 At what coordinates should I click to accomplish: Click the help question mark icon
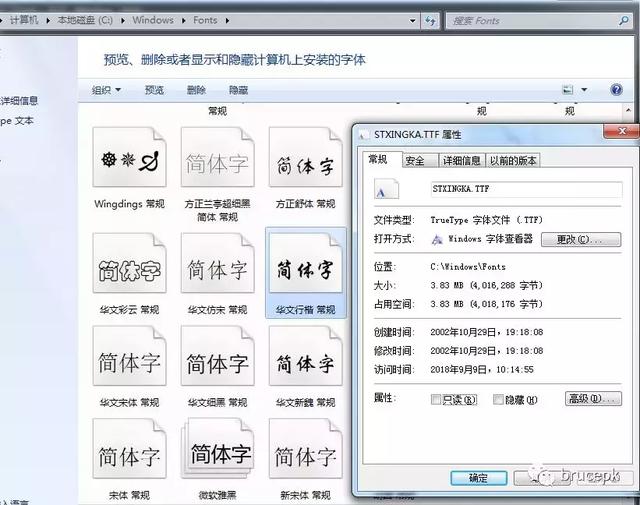click(616, 89)
